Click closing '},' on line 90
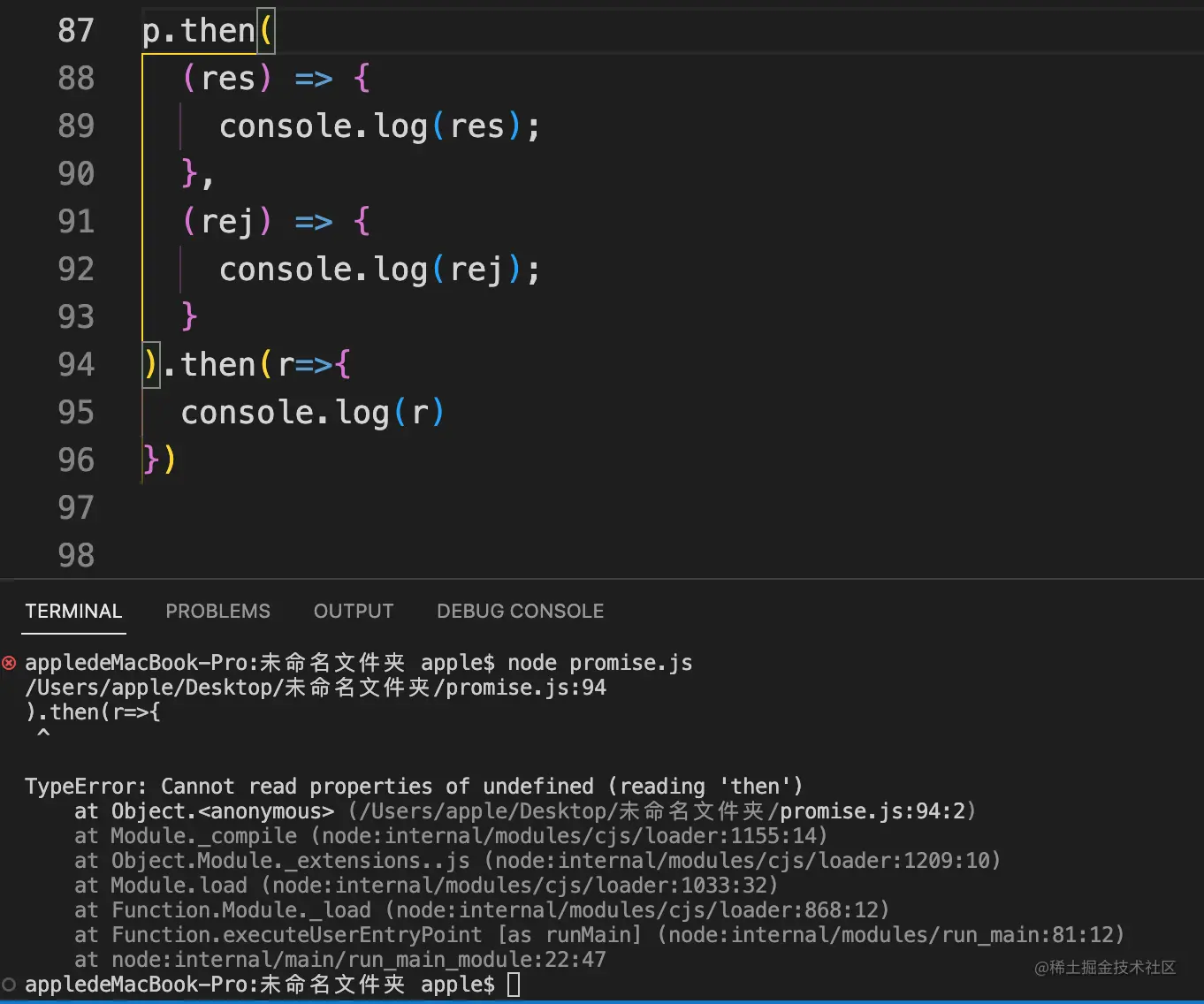The height and width of the screenshot is (1004, 1204). pyautogui.click(x=197, y=174)
